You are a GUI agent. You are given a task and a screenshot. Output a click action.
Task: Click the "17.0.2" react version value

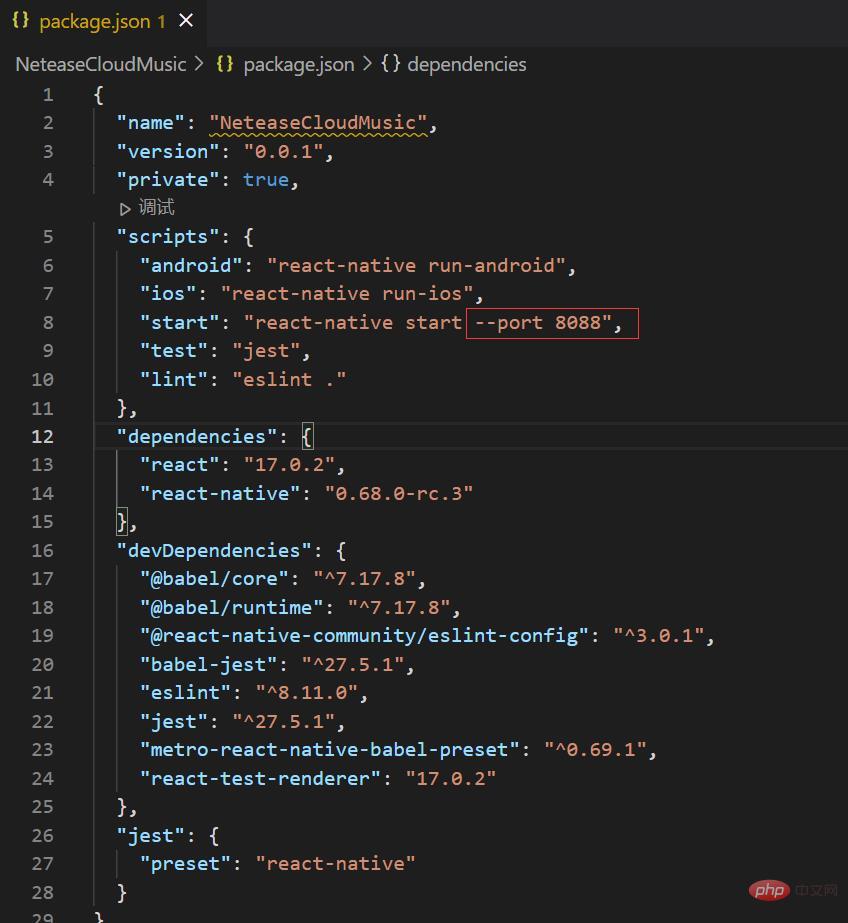(x=290, y=465)
